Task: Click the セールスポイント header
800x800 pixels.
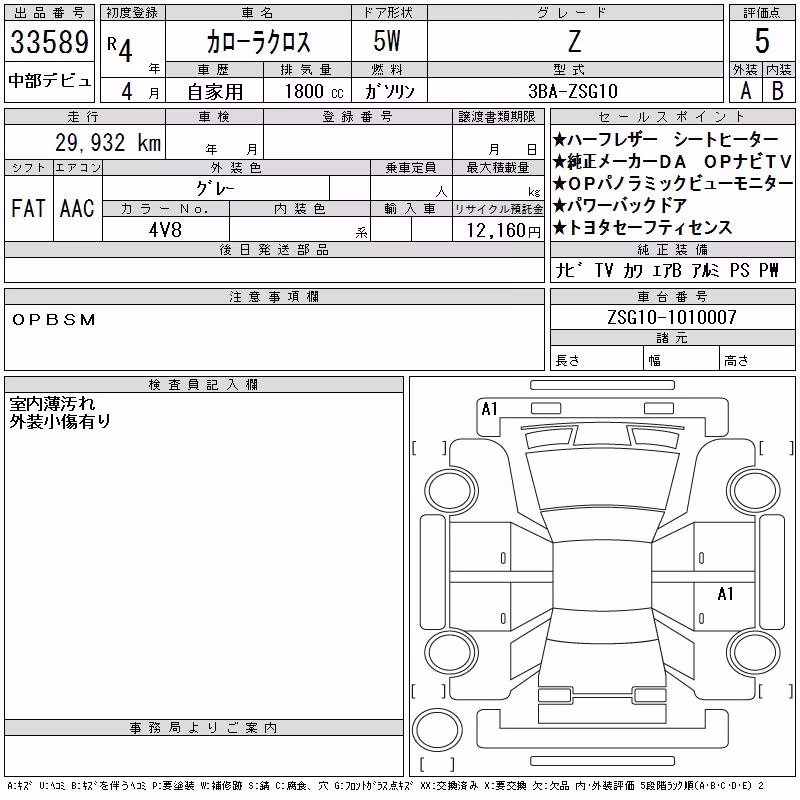Action: [672, 117]
